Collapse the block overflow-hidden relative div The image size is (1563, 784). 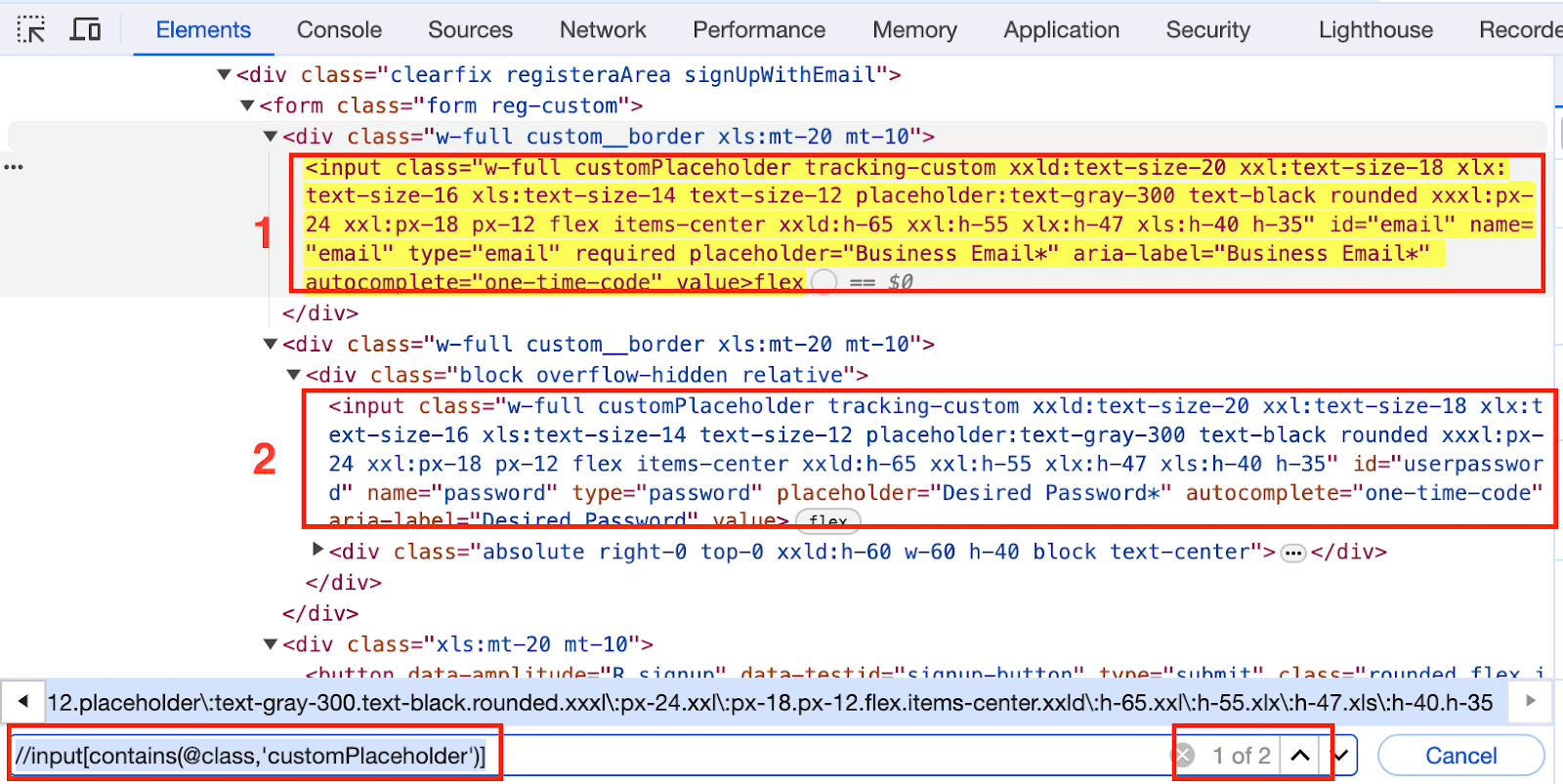pos(293,375)
